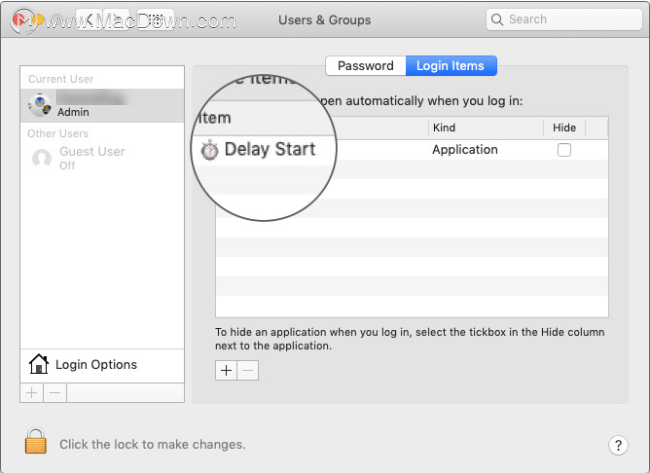This screenshot has width=650, height=473.
Task: Select the Login Items tab
Action: (x=451, y=65)
